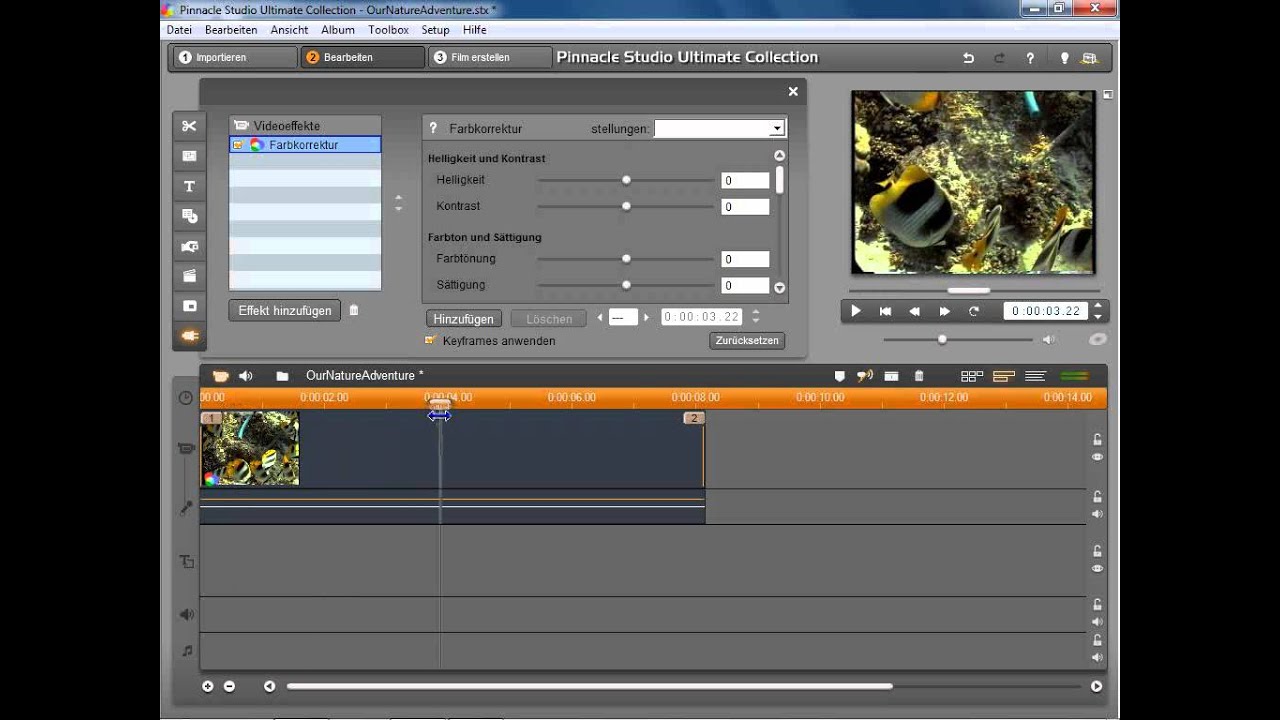Click the Effekt hinzufügen button
The image size is (1280, 720).
click(285, 311)
